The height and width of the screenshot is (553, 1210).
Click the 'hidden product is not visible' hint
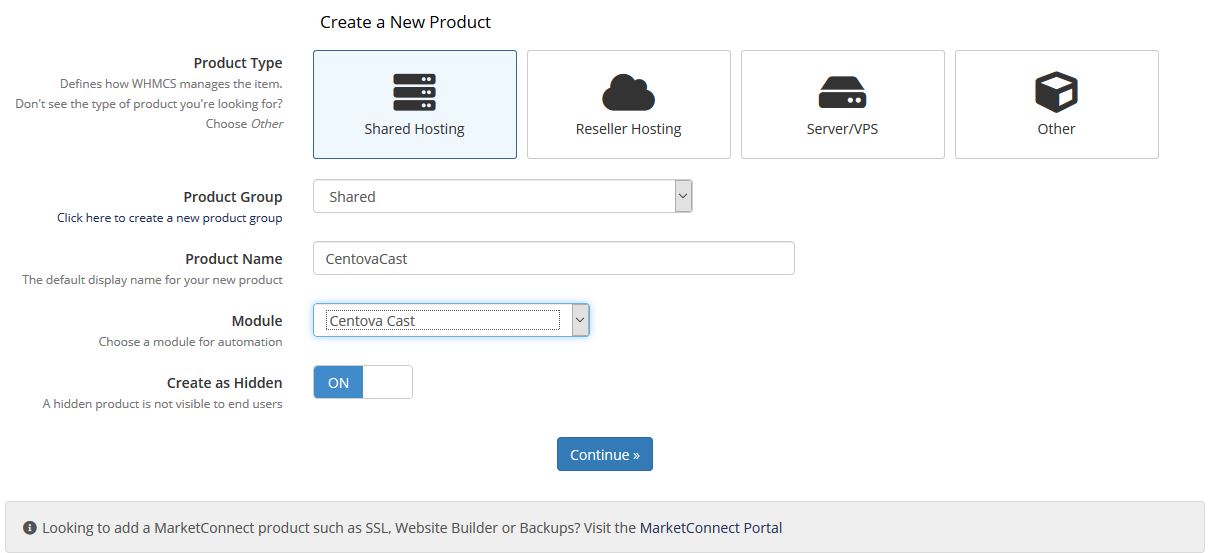coord(162,404)
